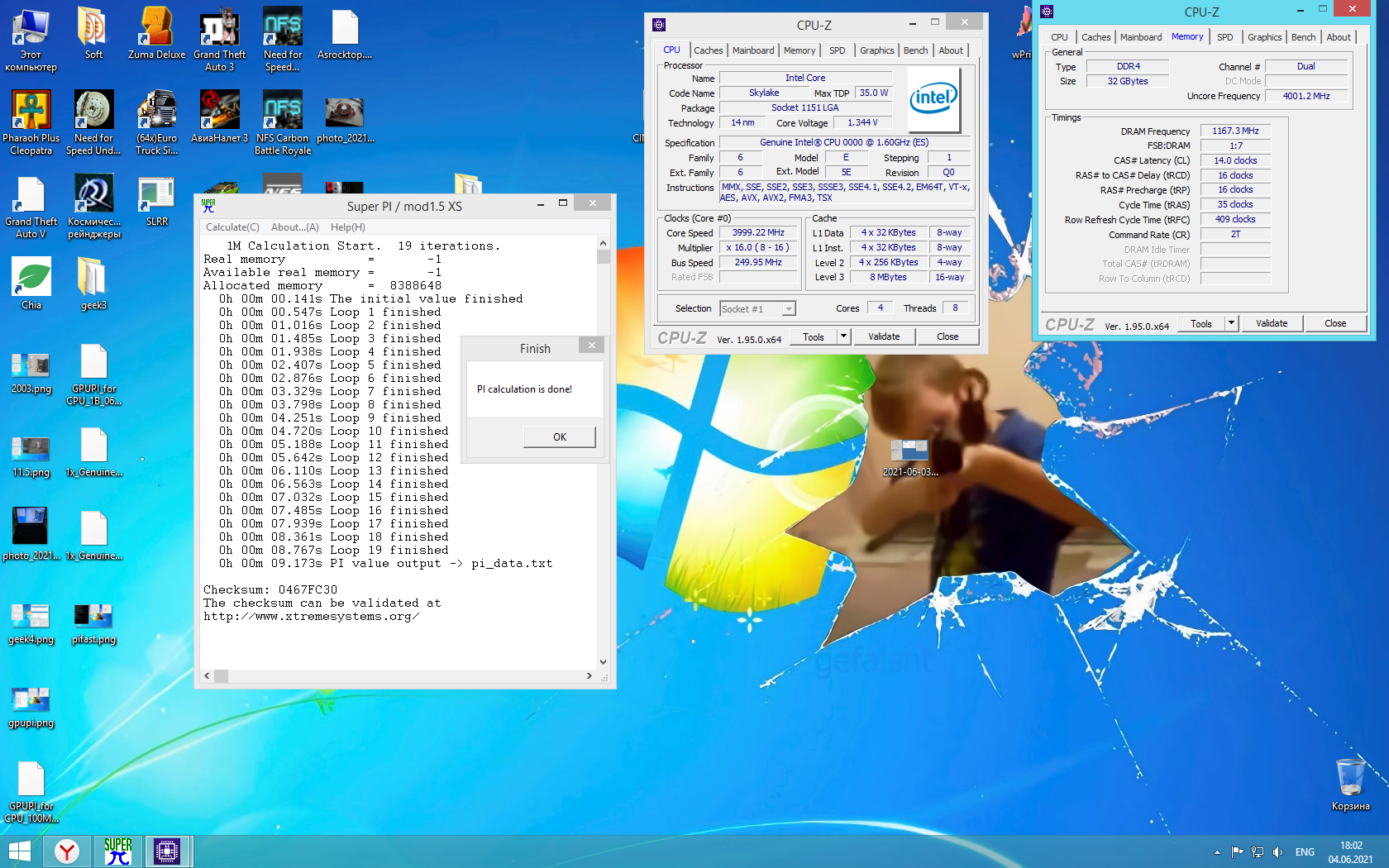The height and width of the screenshot is (868, 1389).
Task: Expand Tools dropdown arrow in CPU-Z Memory window
Action: [x=1231, y=323]
